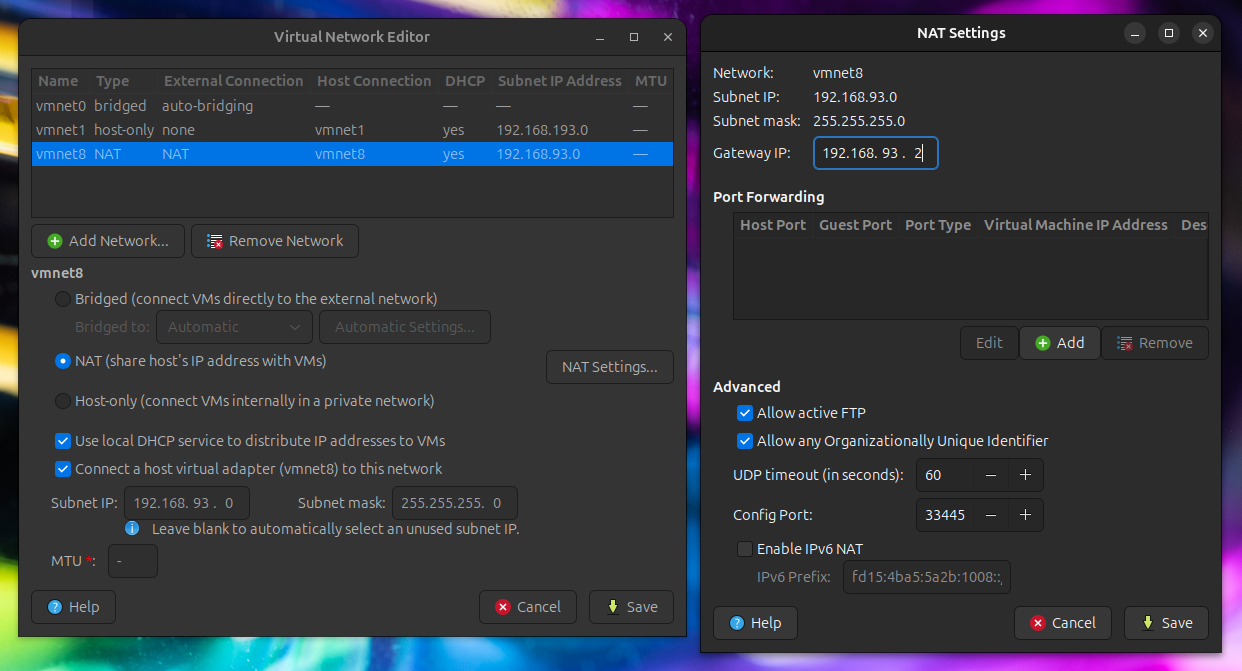The image size is (1242, 671).
Task: Enable IPv6 NAT checkbox
Action: pyautogui.click(x=745, y=549)
